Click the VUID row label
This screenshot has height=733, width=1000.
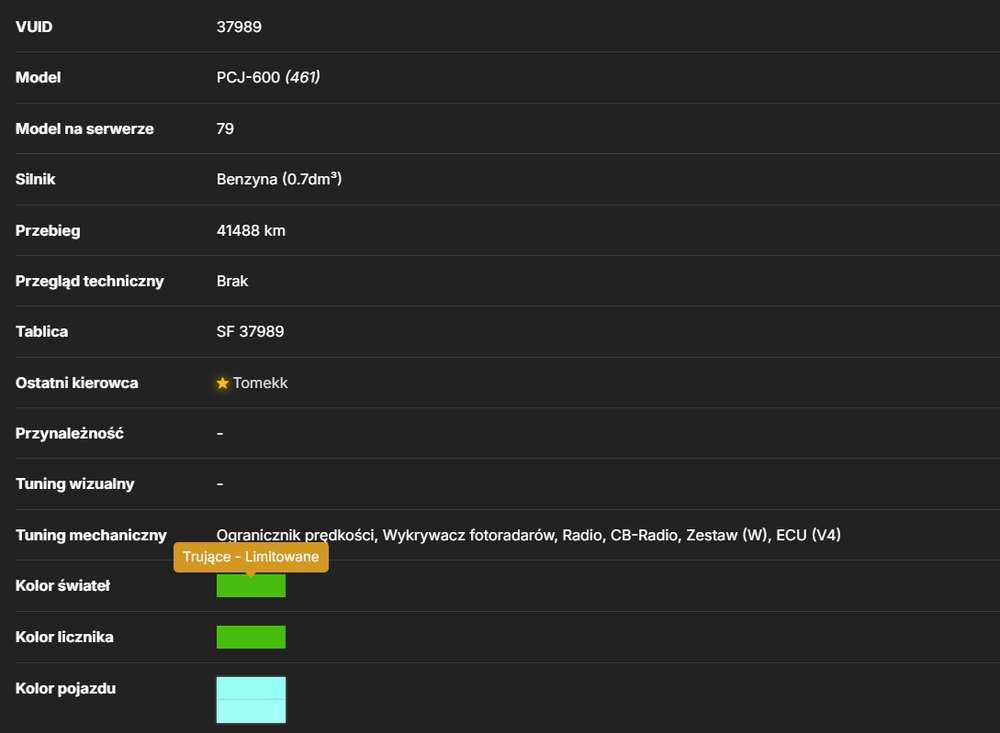pos(34,27)
